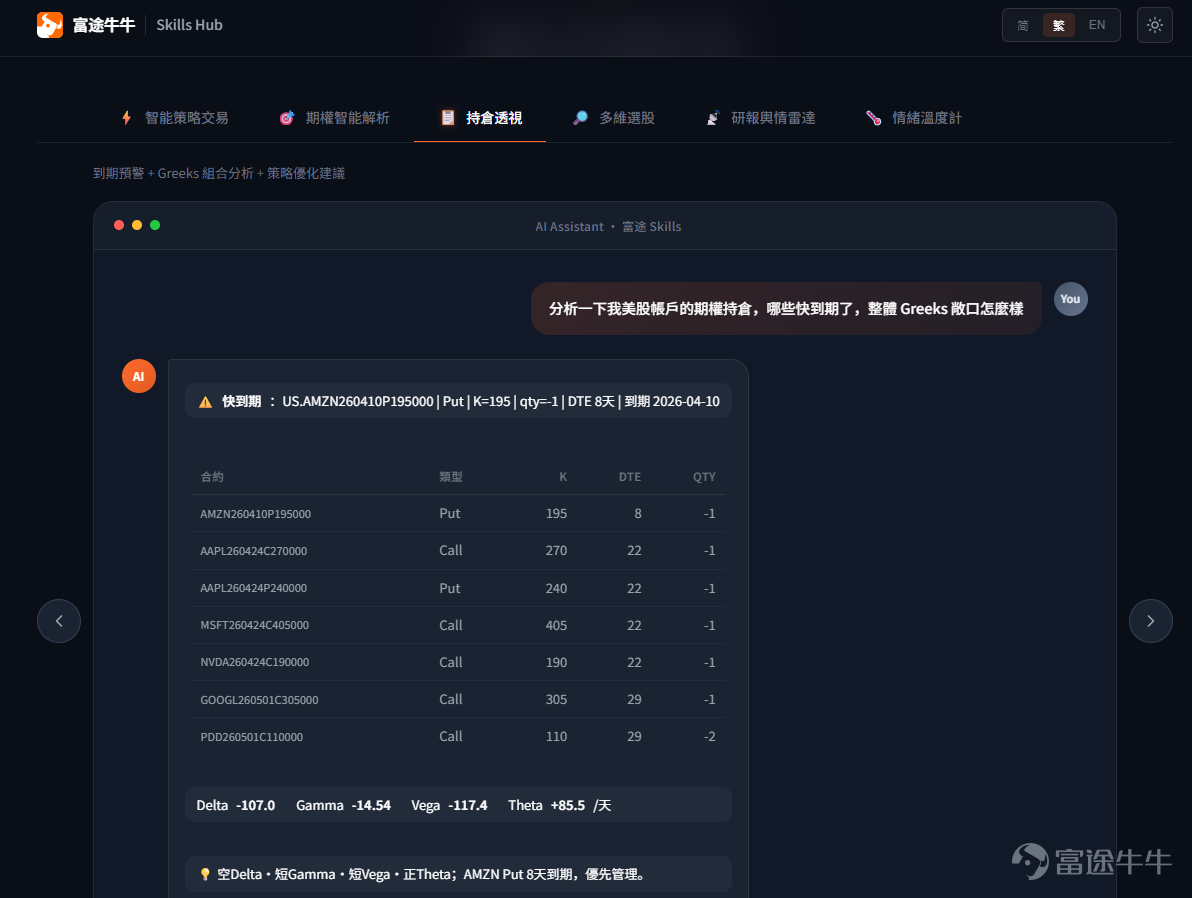Viewport: 1192px width, 898px height.
Task: Click the 快到期 expiry warning banner
Action: [x=458, y=401]
